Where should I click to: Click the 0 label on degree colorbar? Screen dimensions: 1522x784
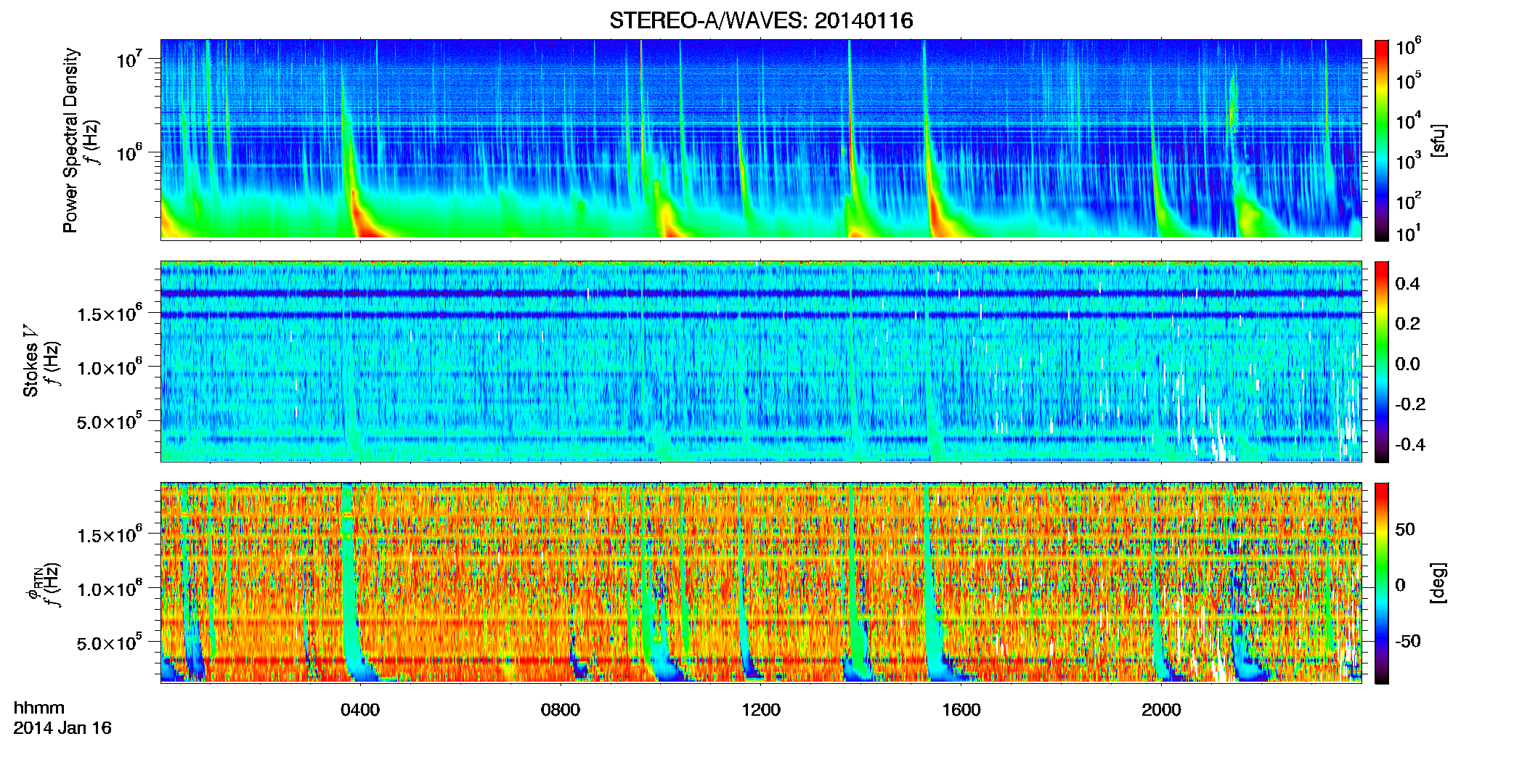click(1401, 585)
